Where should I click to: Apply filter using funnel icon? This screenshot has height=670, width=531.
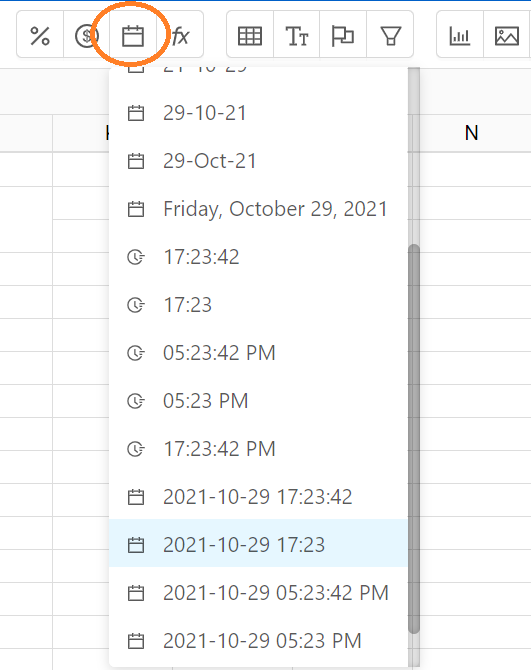click(x=390, y=35)
